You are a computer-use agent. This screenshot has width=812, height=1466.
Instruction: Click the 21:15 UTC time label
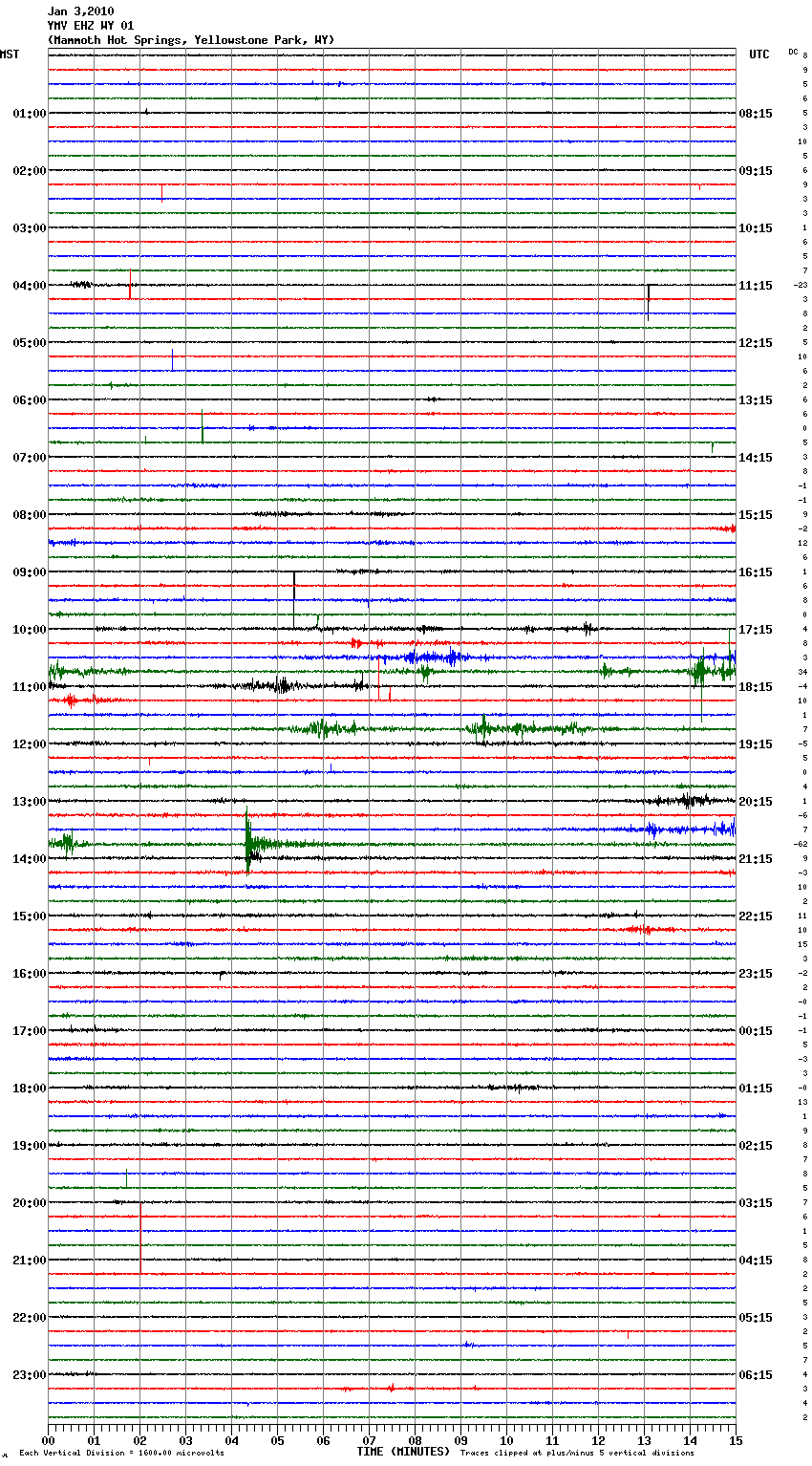point(756,859)
